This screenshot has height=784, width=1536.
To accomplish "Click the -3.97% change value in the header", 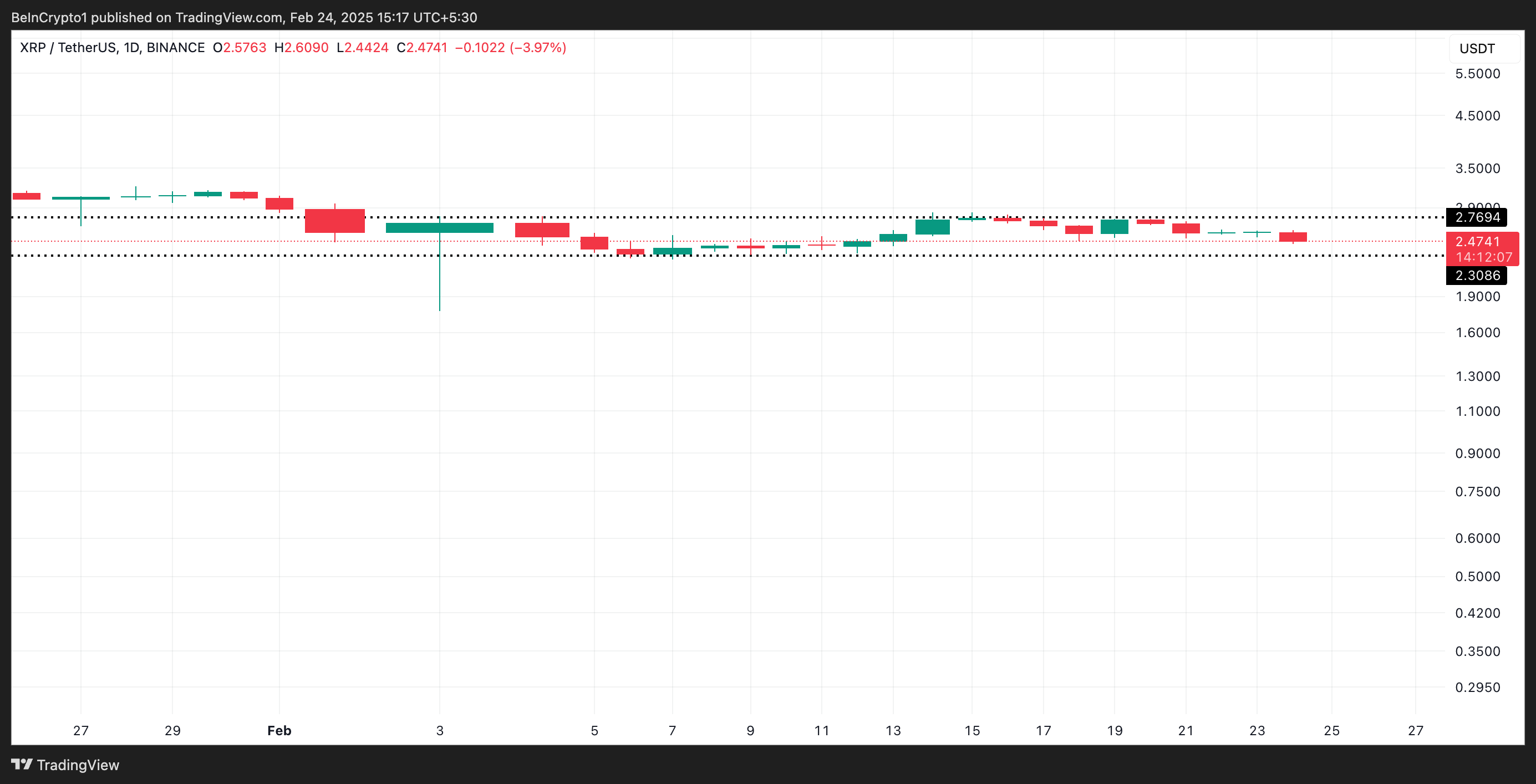I will [538, 48].
